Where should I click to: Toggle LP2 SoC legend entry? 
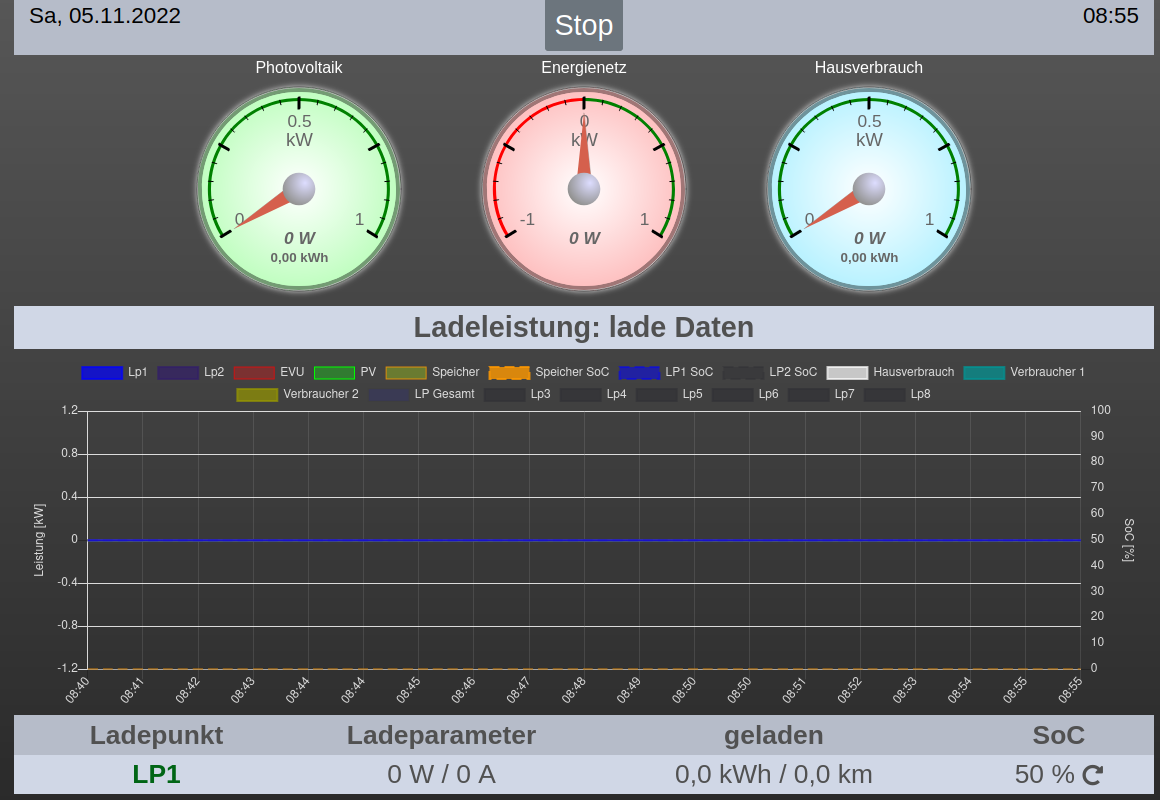click(770, 372)
